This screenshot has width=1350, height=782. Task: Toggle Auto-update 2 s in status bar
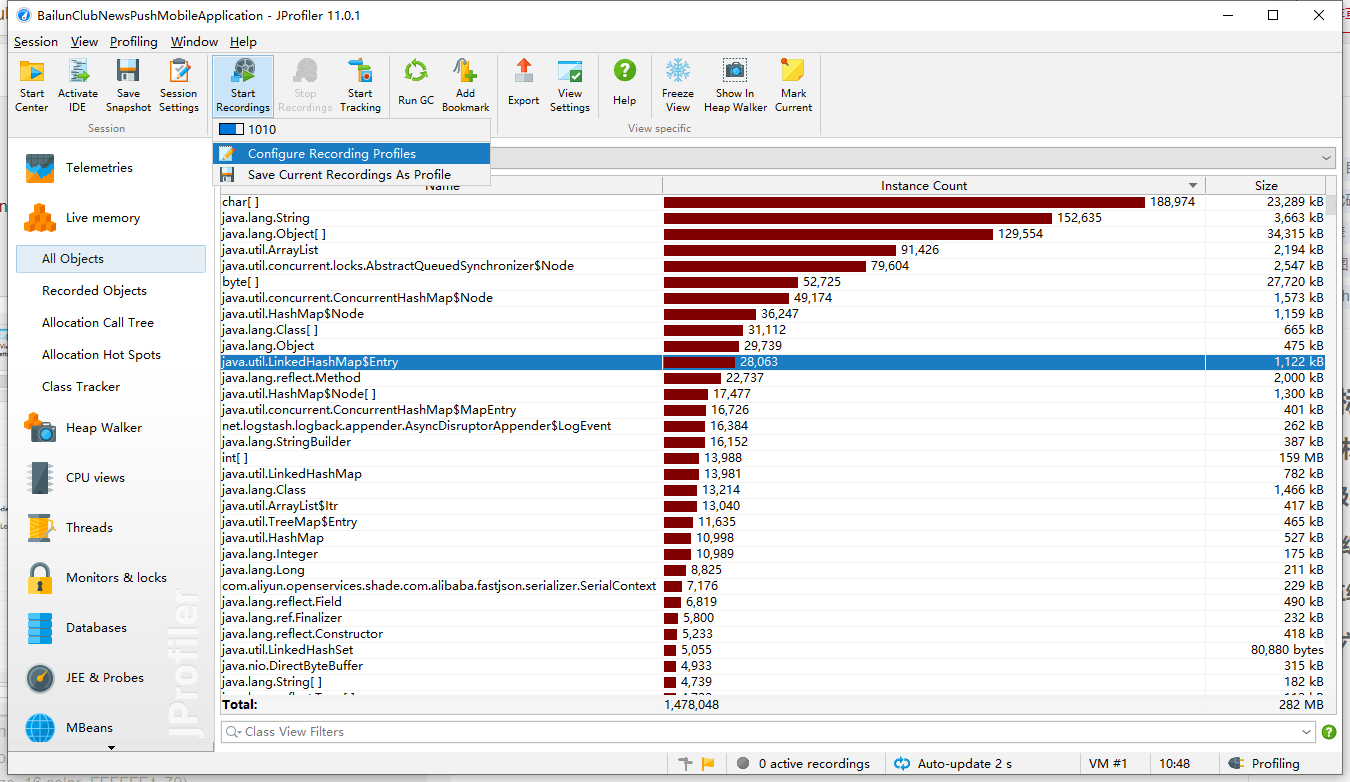point(953,764)
